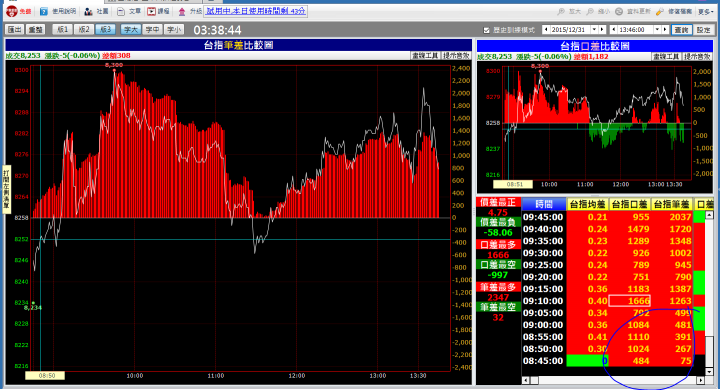Click the 09:45:00 time row
720x390 pixels.
[543, 217]
